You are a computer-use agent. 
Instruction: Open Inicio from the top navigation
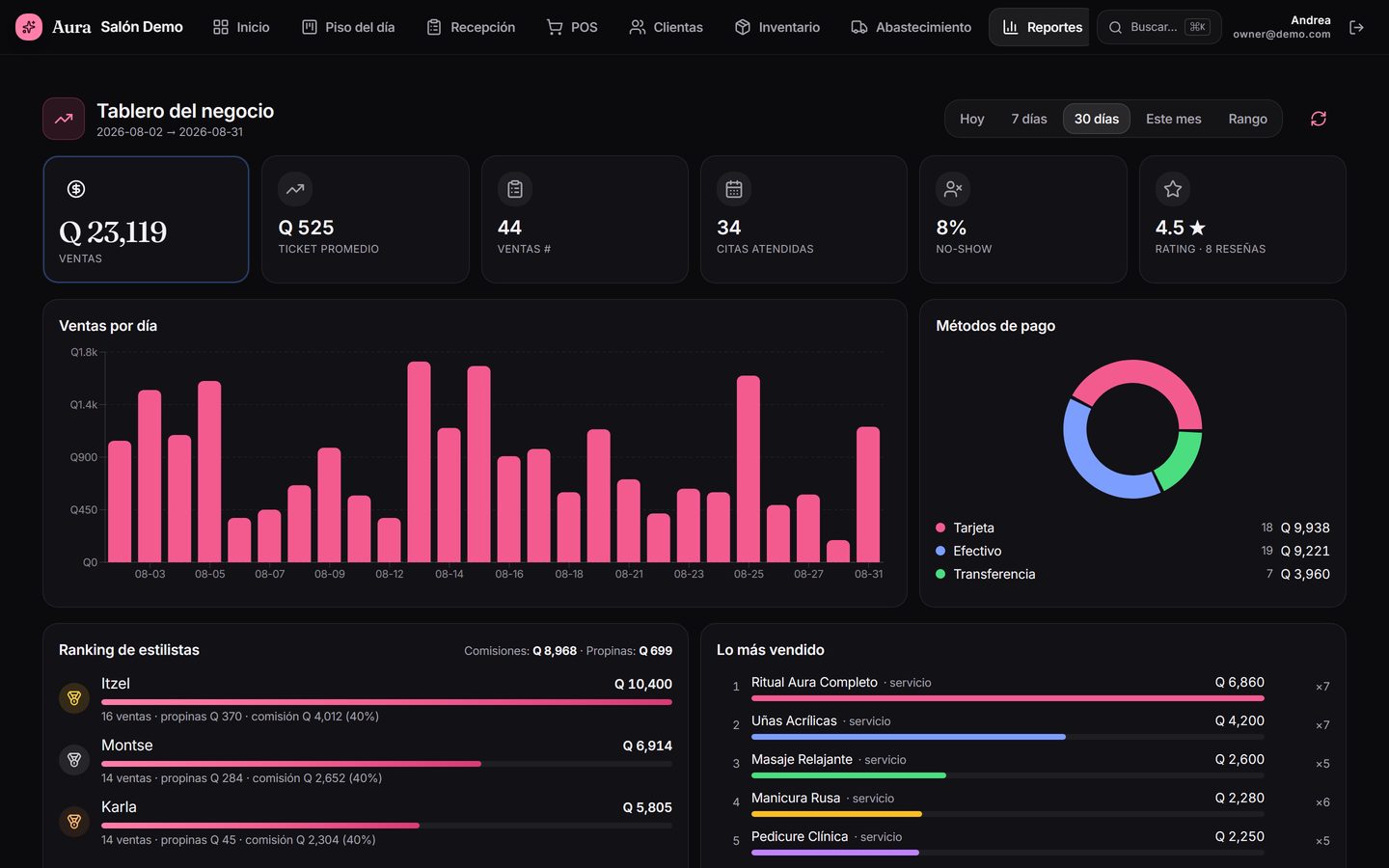click(241, 27)
